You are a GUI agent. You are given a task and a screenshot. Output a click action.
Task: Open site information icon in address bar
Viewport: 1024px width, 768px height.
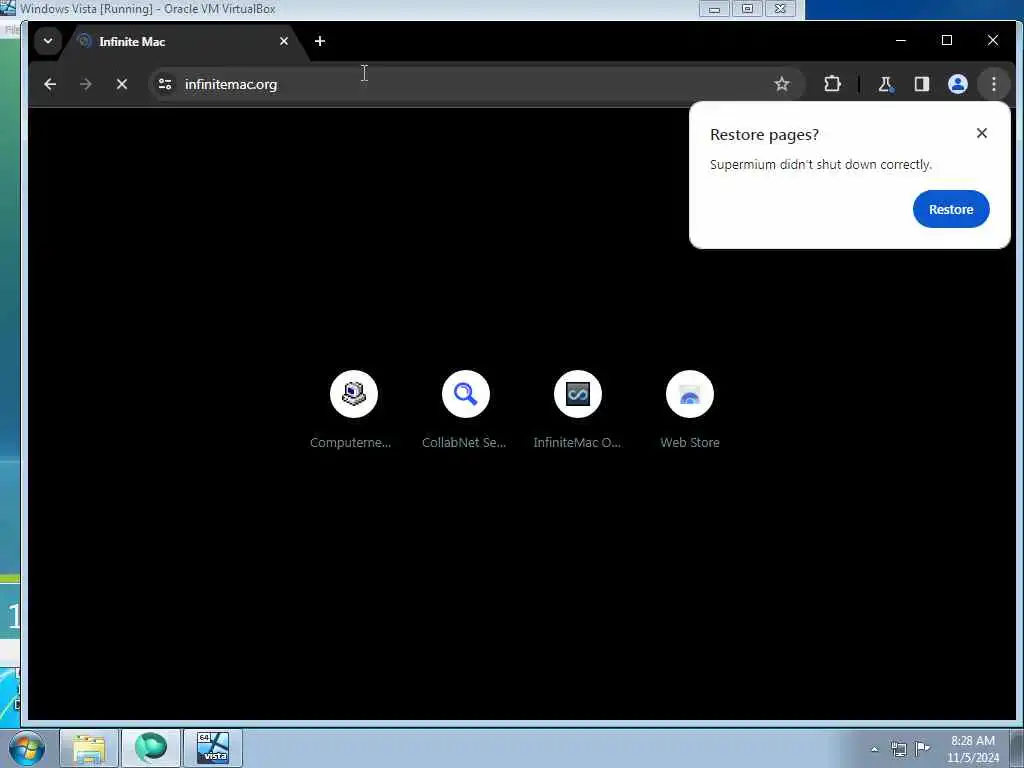coord(165,84)
